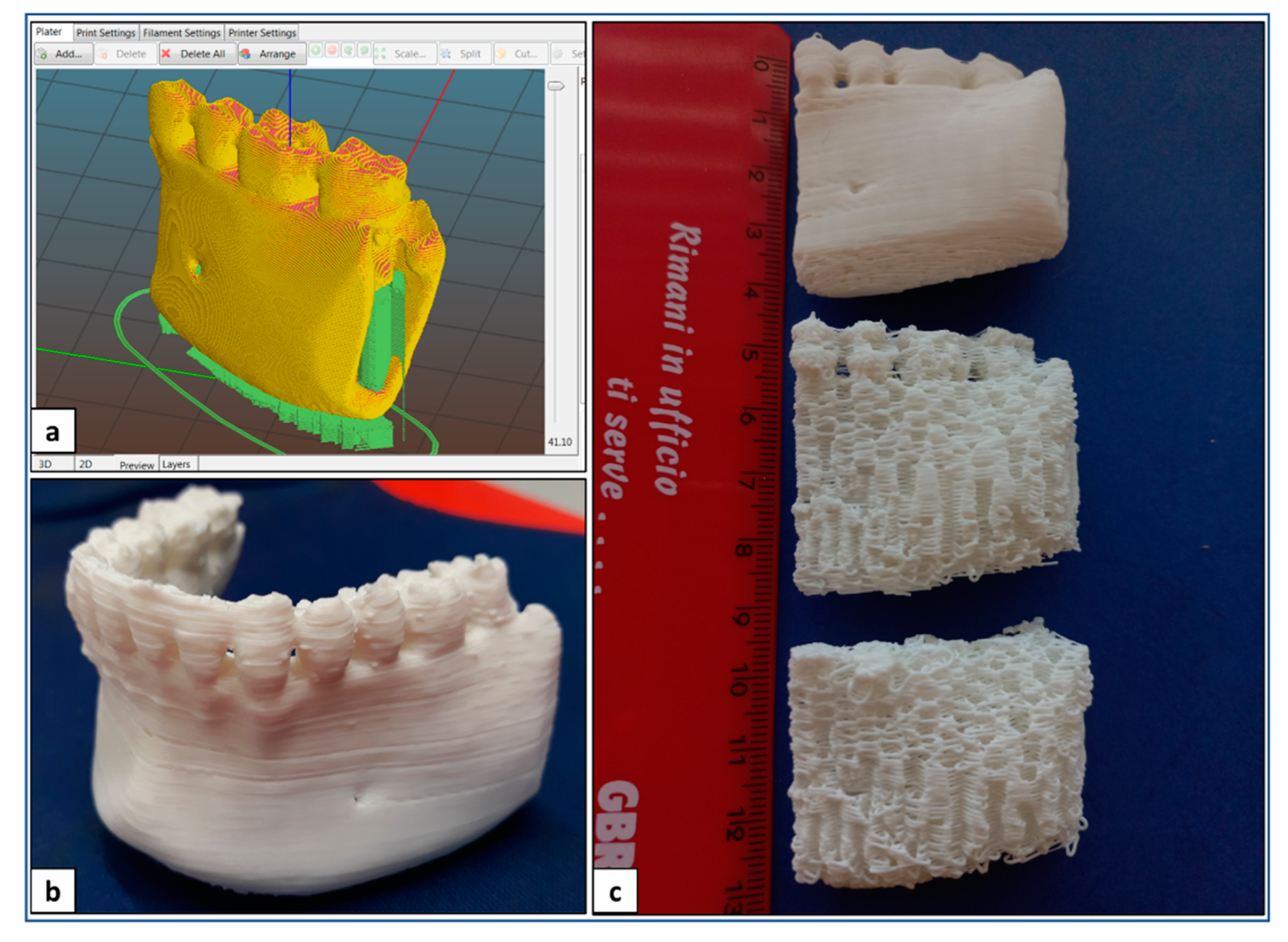This screenshot has width=1288, height=942.
Task: Switch to the 3D view tab
Action: tap(46, 464)
